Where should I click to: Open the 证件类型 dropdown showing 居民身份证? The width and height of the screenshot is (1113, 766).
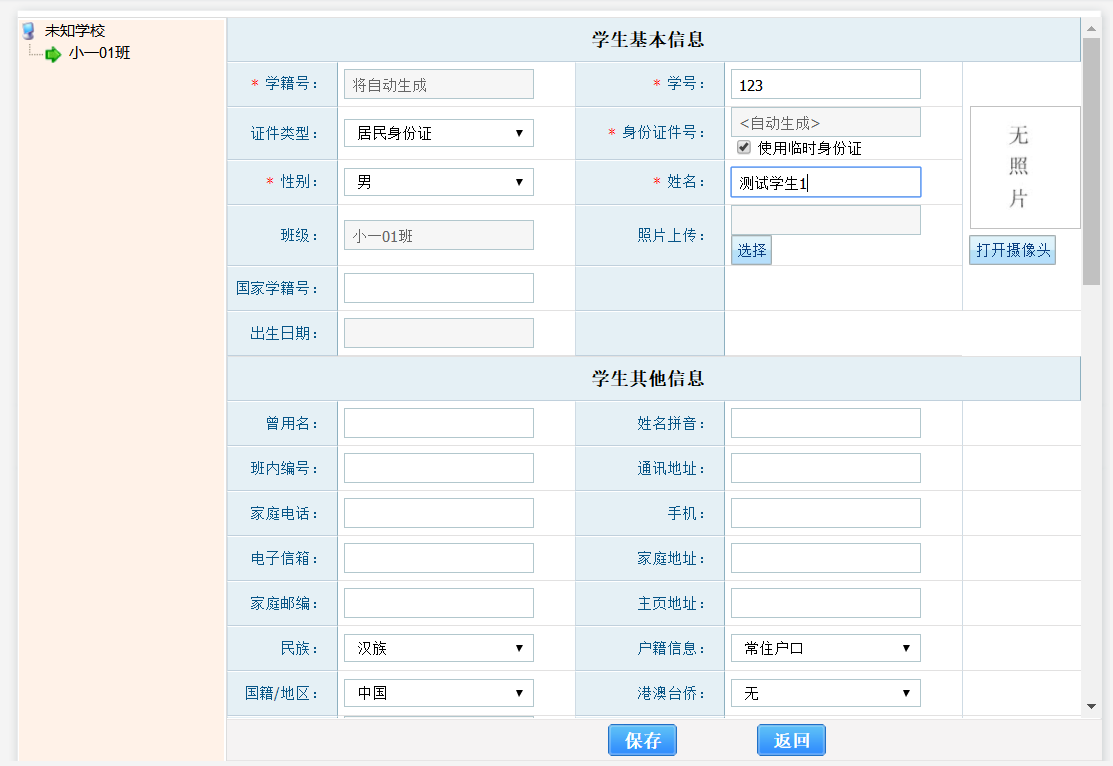(x=438, y=132)
